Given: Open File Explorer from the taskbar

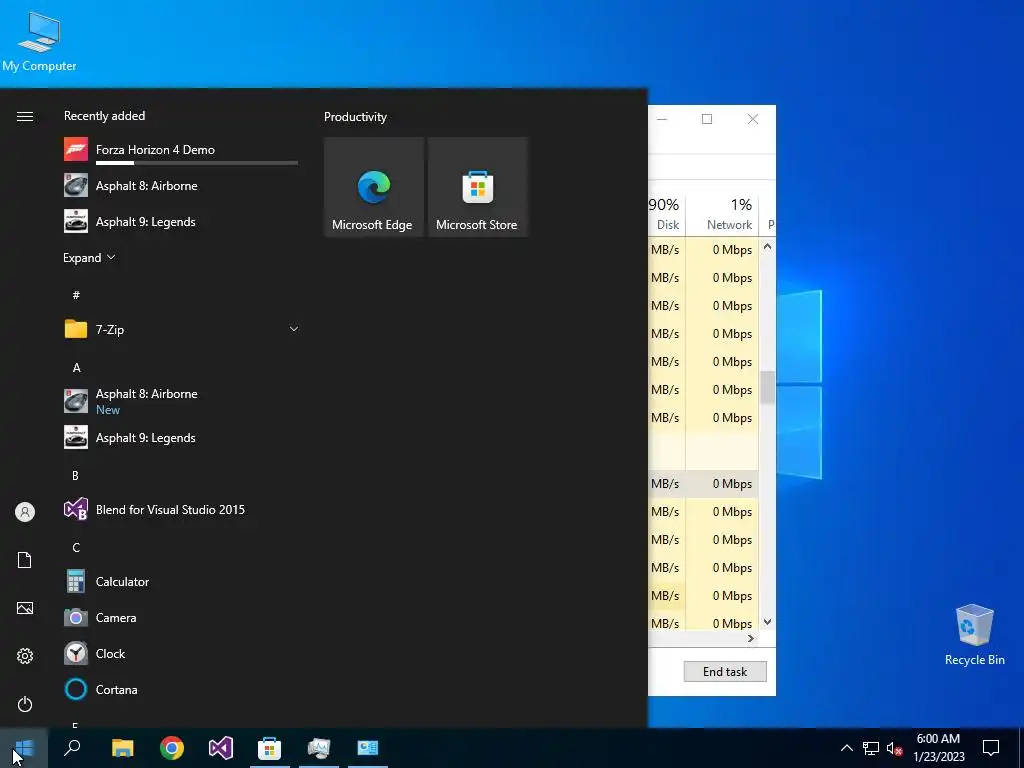Looking at the screenshot, I should click(x=122, y=748).
